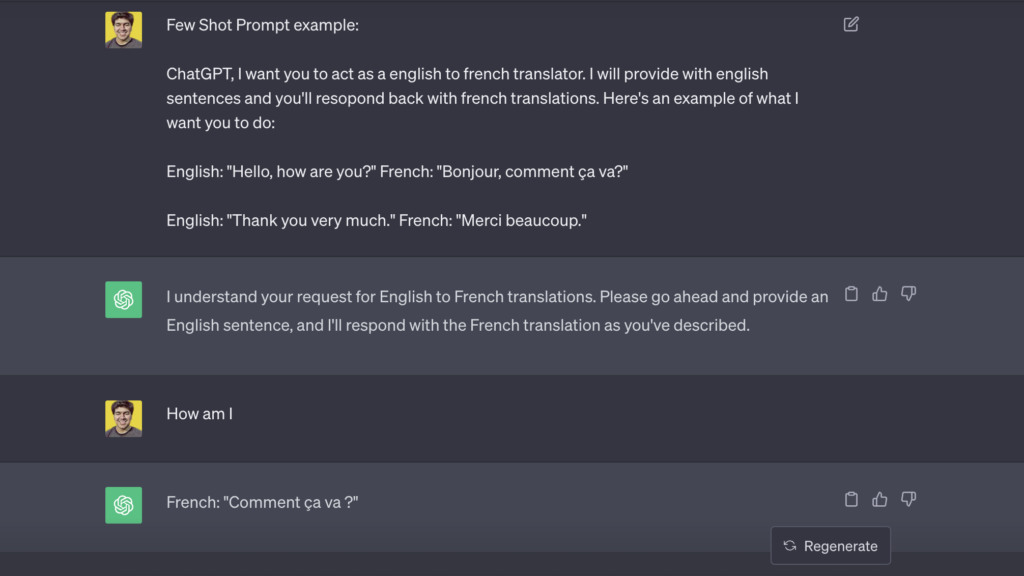This screenshot has width=1024, height=576.
Task: Thumbs down the first ChatGPT response
Action: click(908, 293)
